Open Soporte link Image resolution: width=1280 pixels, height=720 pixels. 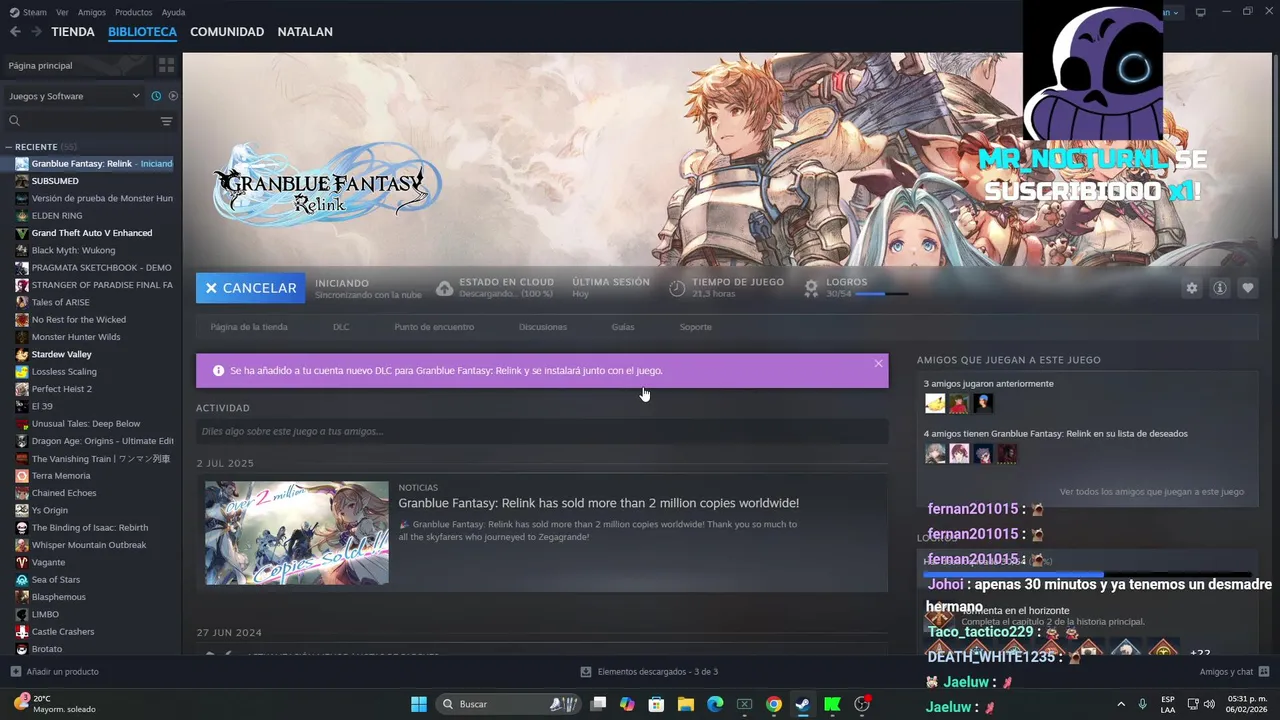click(x=696, y=327)
